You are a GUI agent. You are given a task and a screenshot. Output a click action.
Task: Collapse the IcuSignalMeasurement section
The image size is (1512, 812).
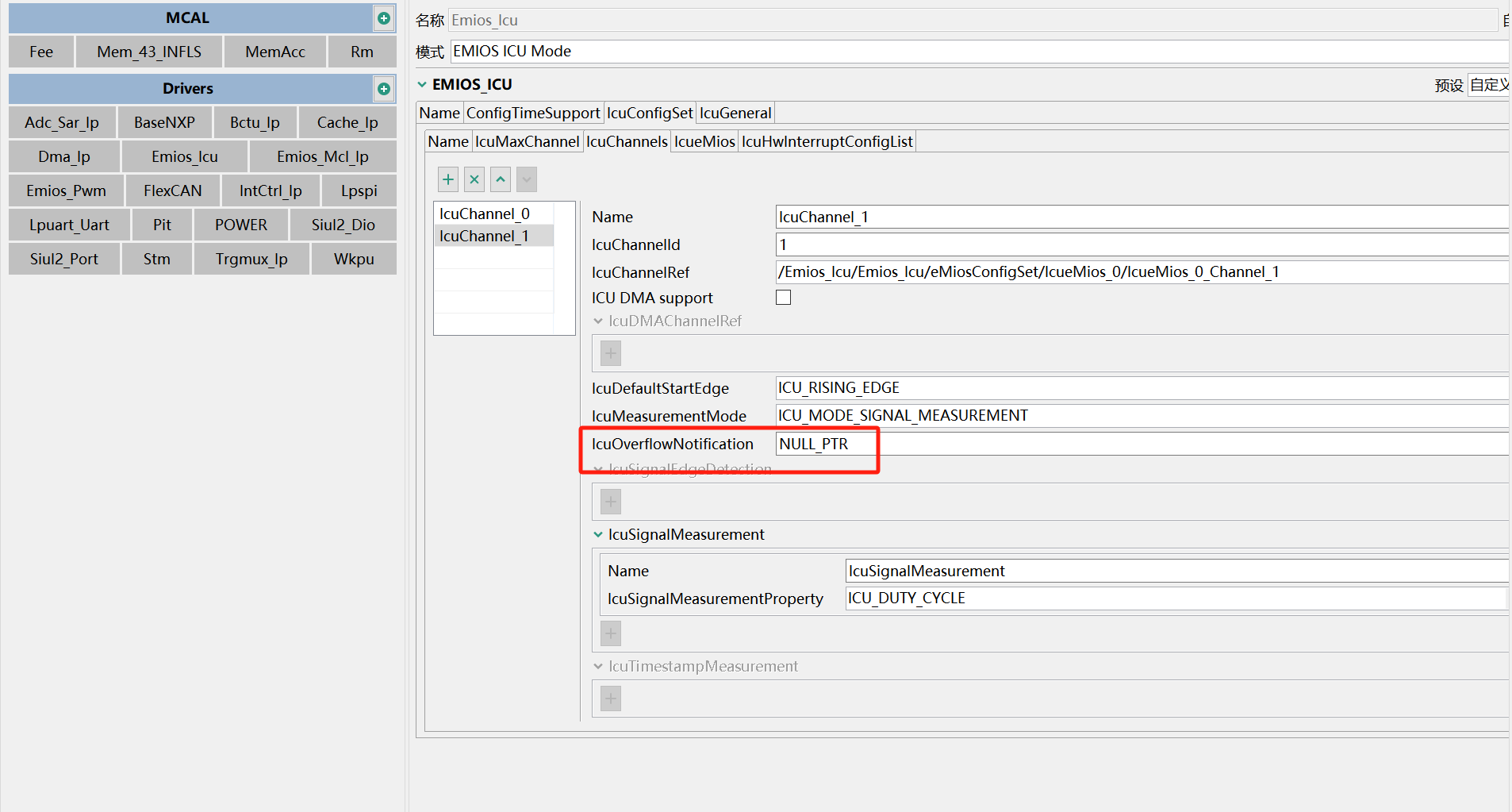click(x=597, y=534)
